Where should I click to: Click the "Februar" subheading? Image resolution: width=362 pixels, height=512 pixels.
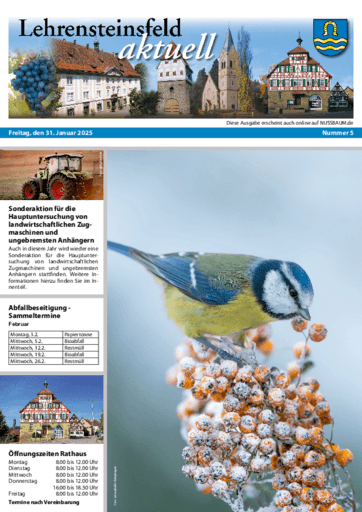pyautogui.click(x=19, y=324)
